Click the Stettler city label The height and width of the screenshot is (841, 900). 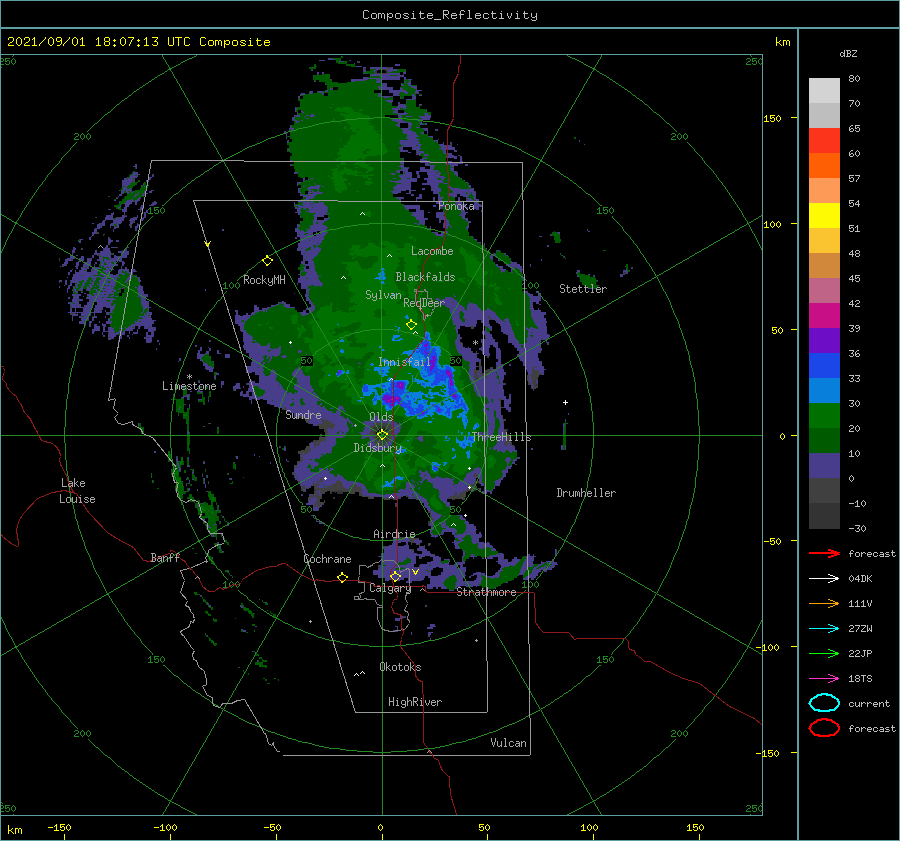[x=583, y=289]
